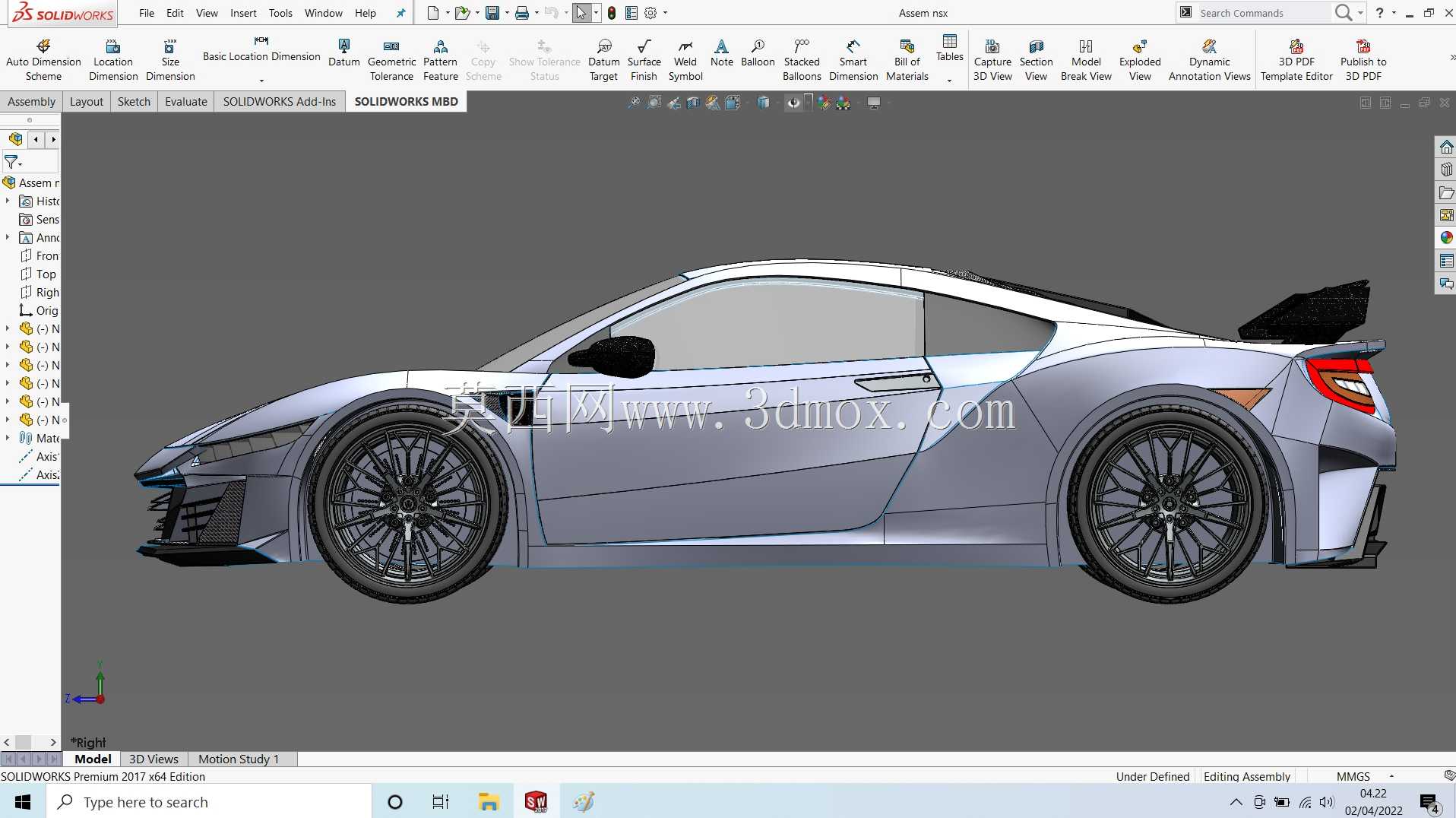Select Axis1 in the feature tree

(x=39, y=456)
